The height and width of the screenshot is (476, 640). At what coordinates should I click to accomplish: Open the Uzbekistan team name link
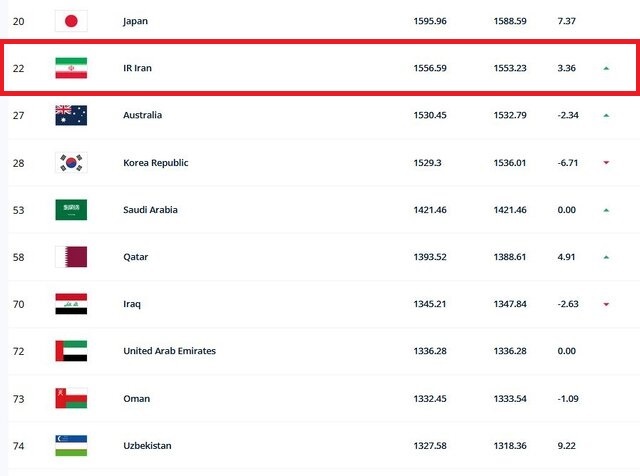pos(149,445)
